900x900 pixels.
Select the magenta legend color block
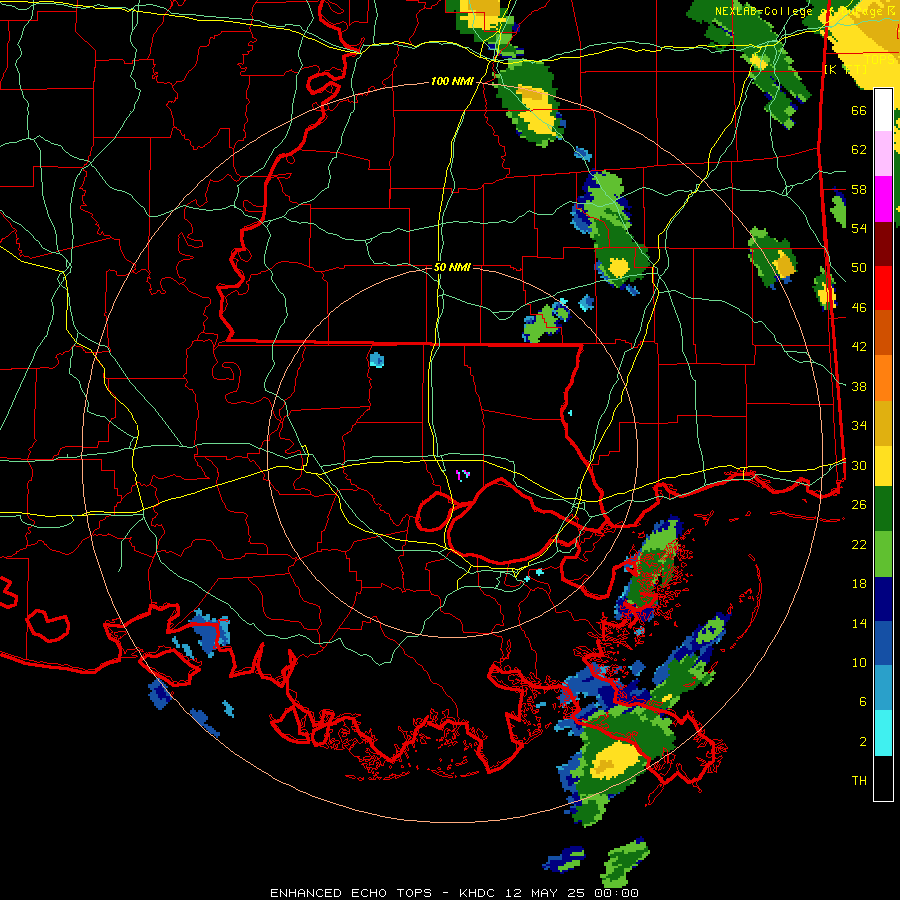click(x=883, y=199)
